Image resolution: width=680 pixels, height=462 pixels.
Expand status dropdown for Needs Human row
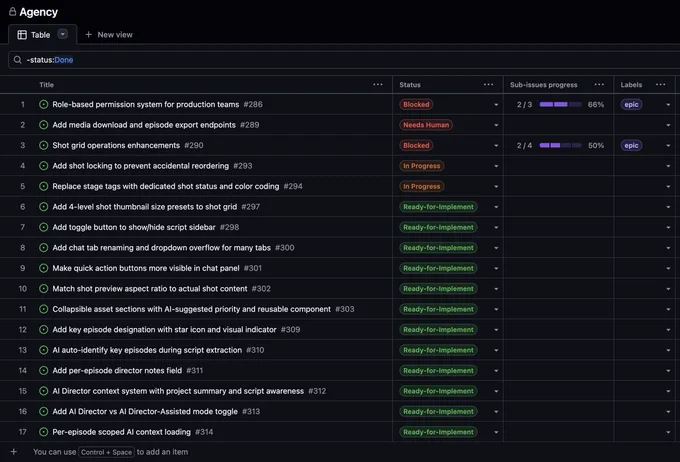click(x=496, y=125)
